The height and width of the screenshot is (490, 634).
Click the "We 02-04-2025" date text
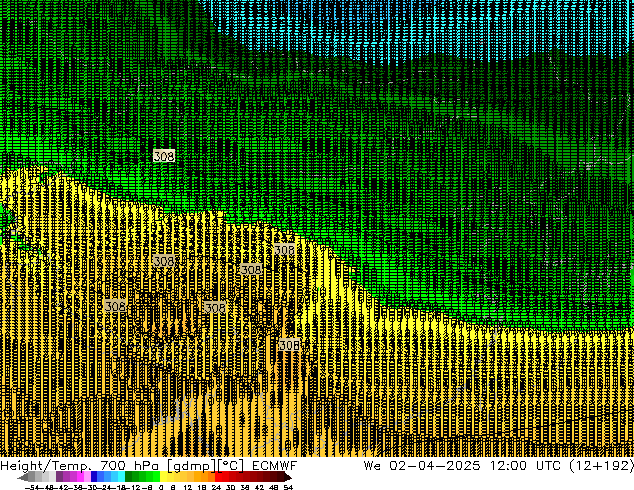422,466
